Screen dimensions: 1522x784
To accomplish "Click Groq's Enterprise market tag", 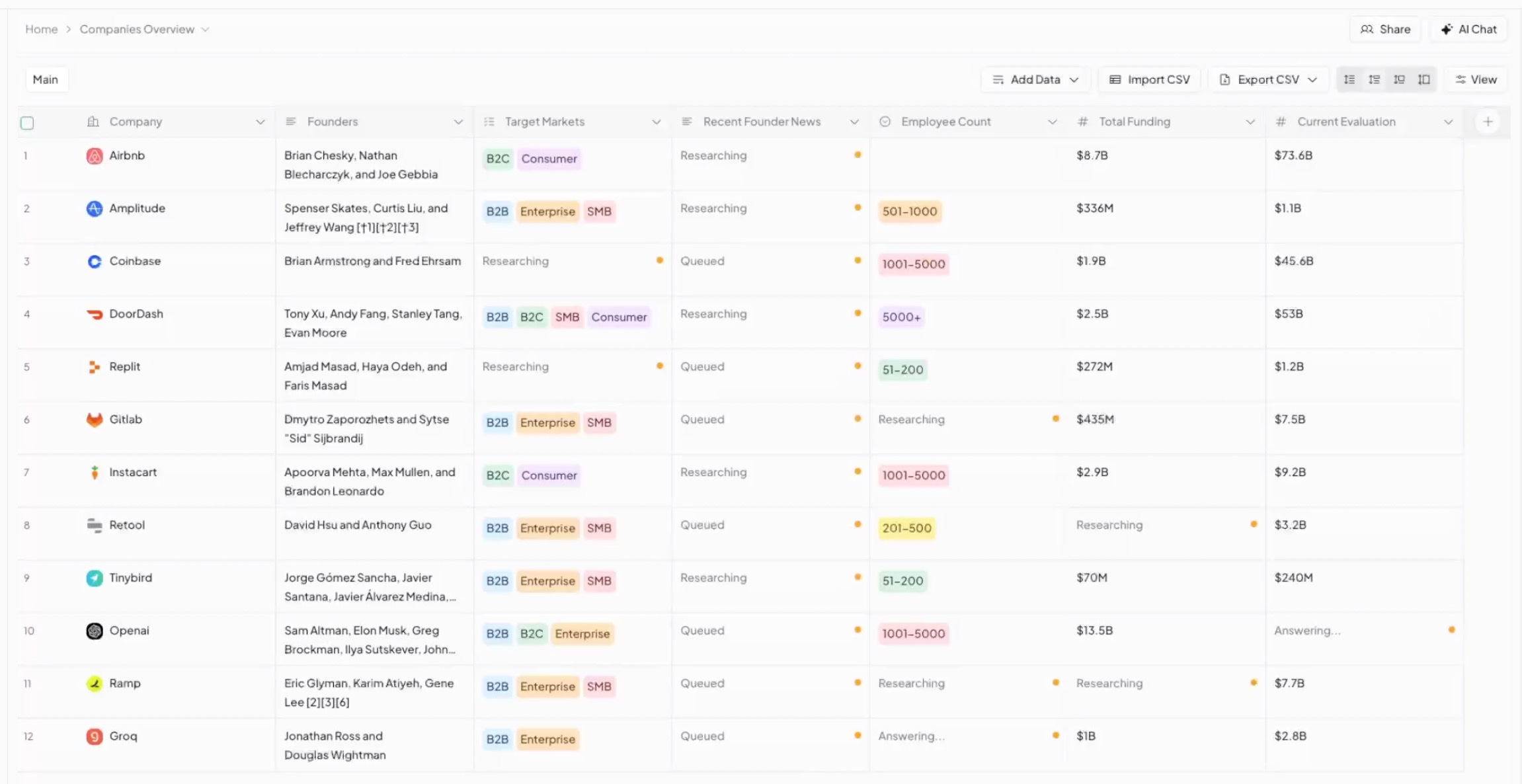I will [547, 739].
